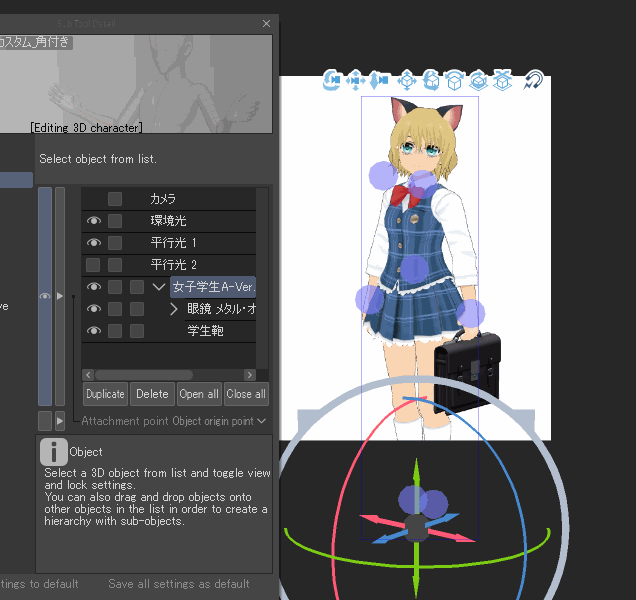Hide the 眼鏡 メタル object

click(x=94, y=308)
